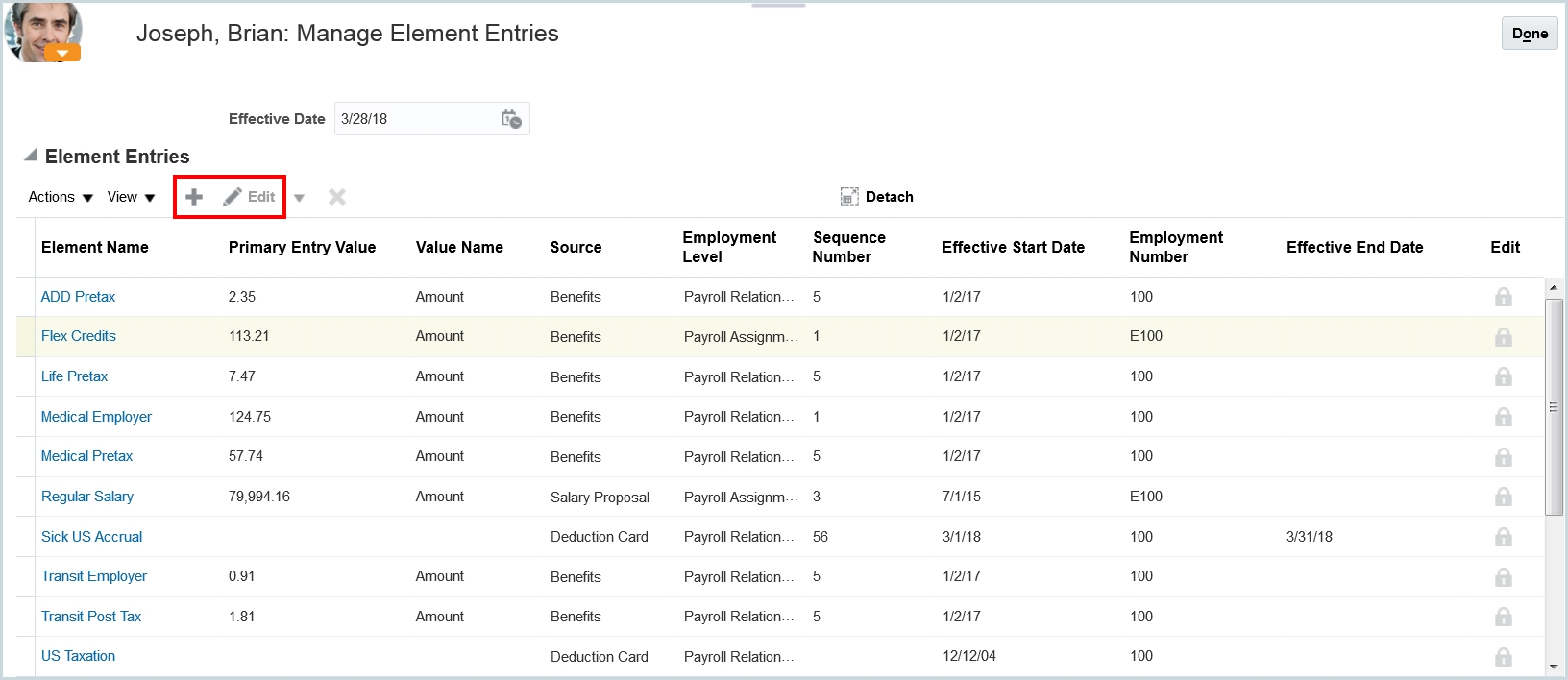The width and height of the screenshot is (1568, 680).
Task: Open the Effective Date calendar picker
Action: pyautogui.click(x=511, y=119)
